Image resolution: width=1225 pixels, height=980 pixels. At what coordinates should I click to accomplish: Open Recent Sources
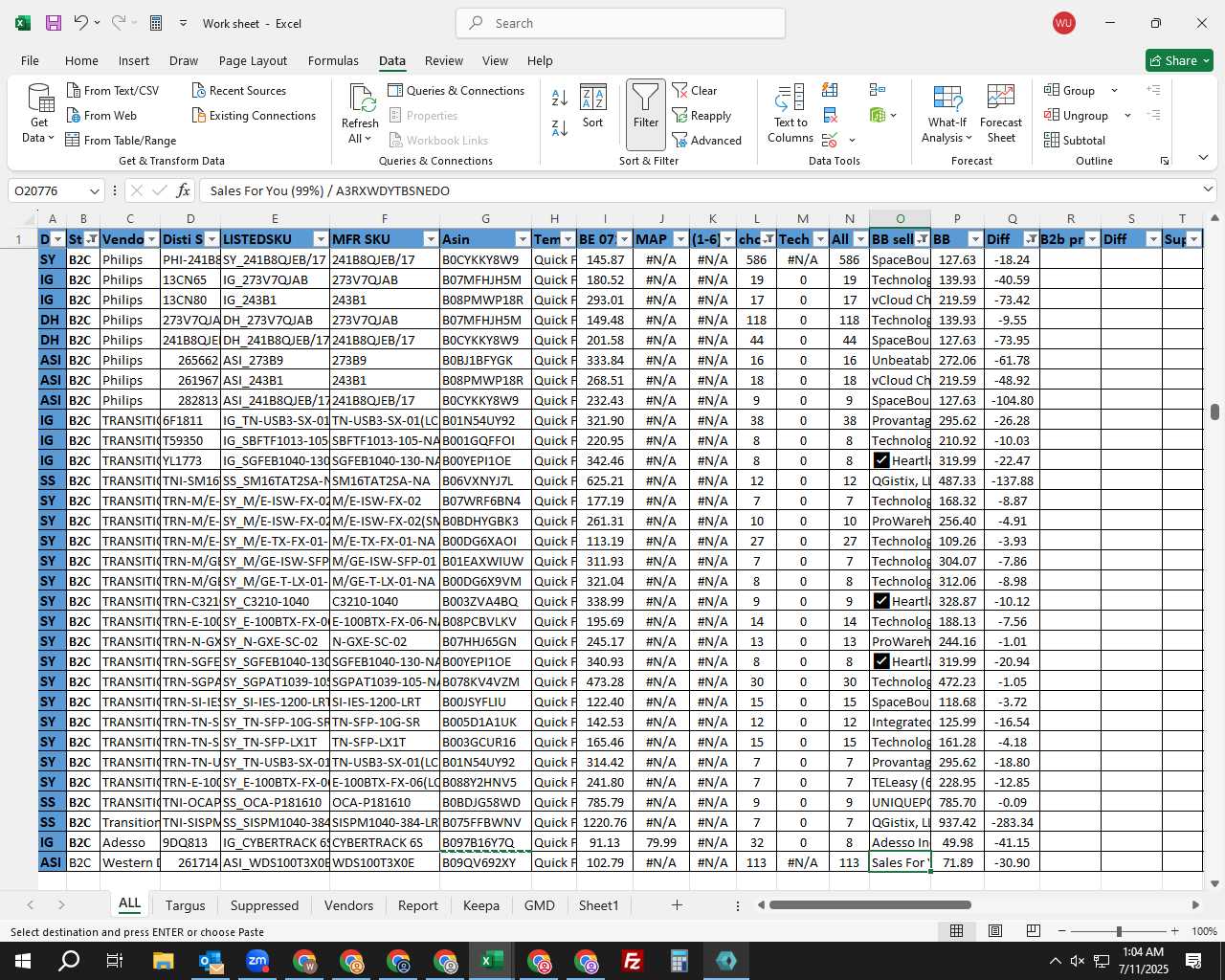pos(239,90)
